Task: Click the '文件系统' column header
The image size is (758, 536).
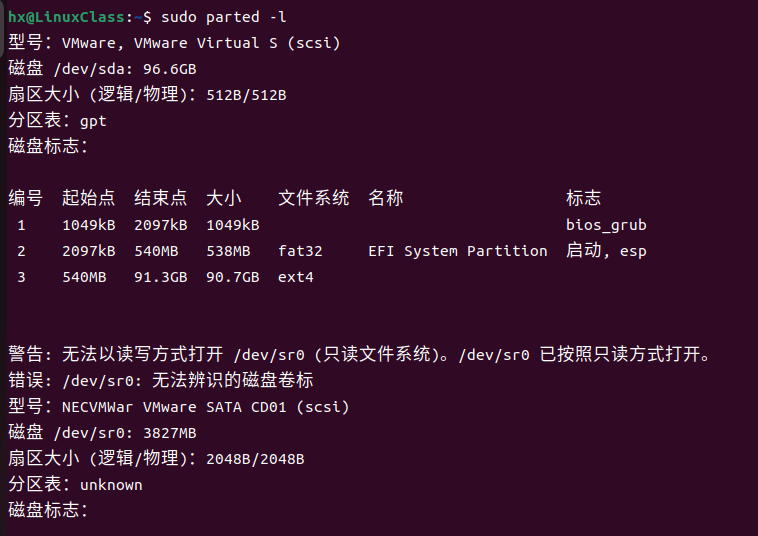Action: 313,198
